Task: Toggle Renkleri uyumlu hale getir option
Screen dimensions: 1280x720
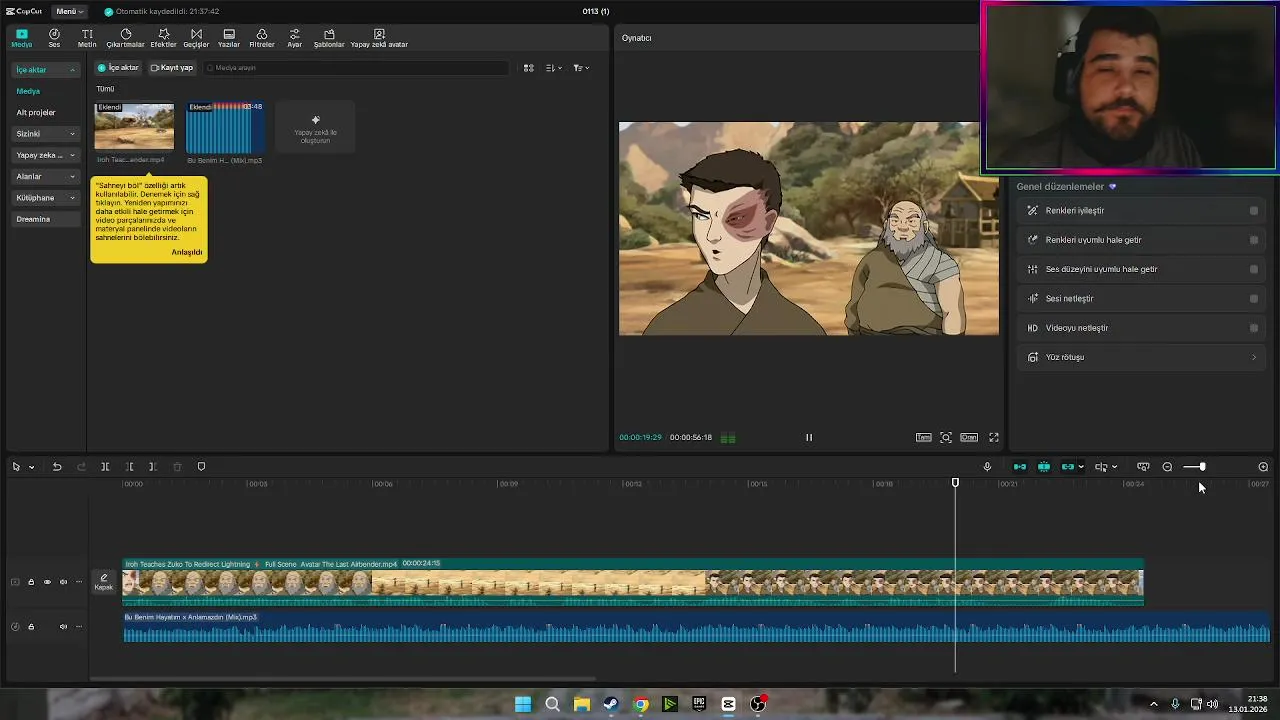Action: tap(1254, 240)
